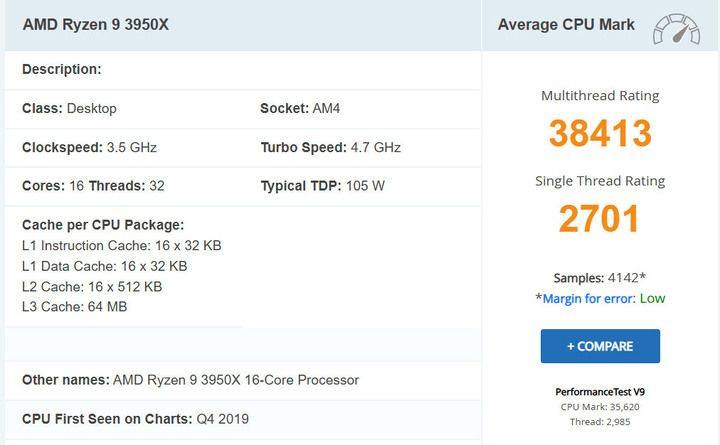Click the speedometer gauge icon
720x445 pixels.
point(676,29)
